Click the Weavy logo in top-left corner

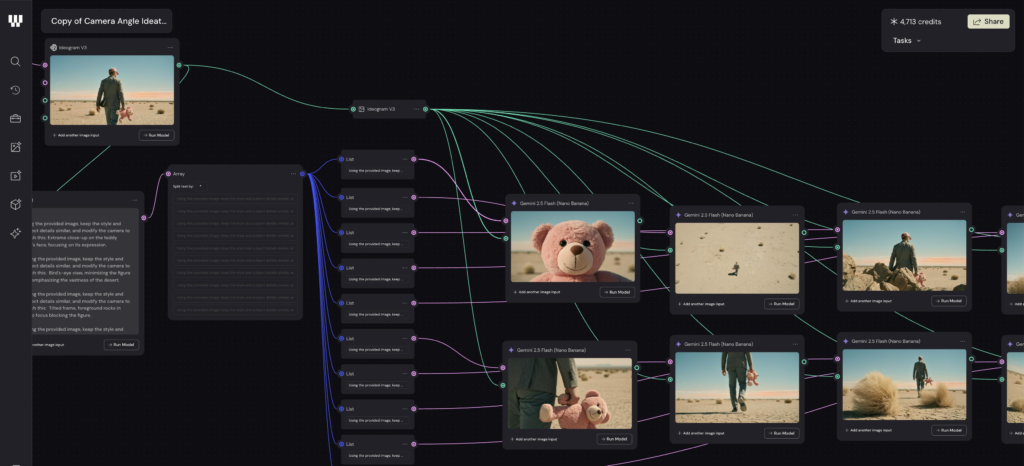pyautogui.click(x=15, y=21)
